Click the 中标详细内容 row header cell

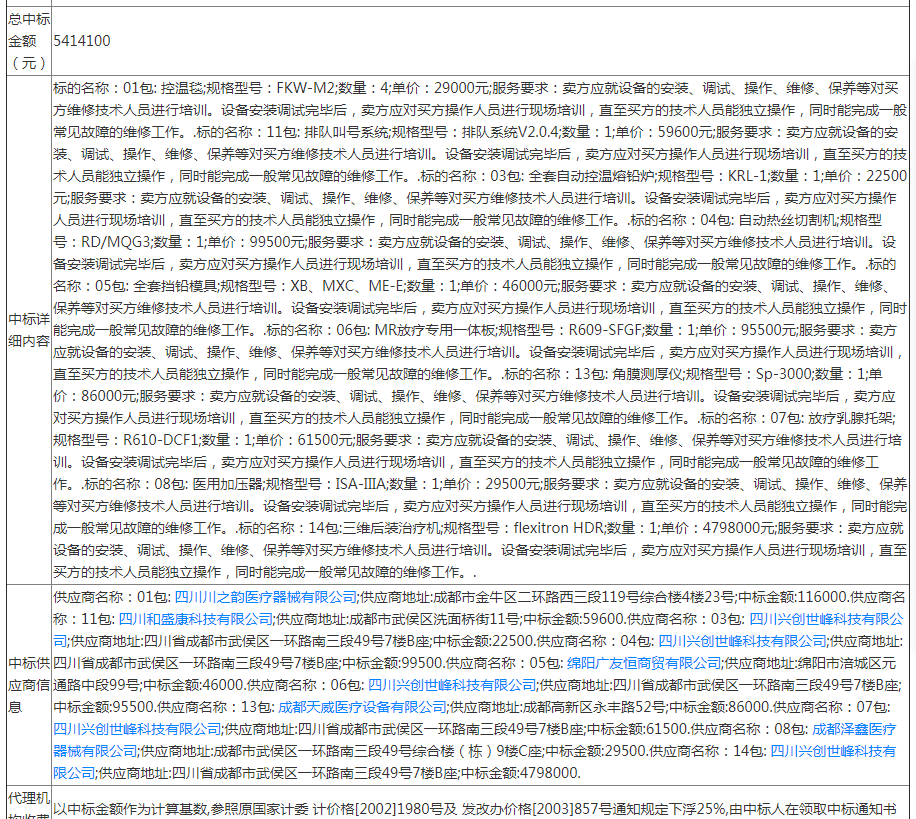27,330
